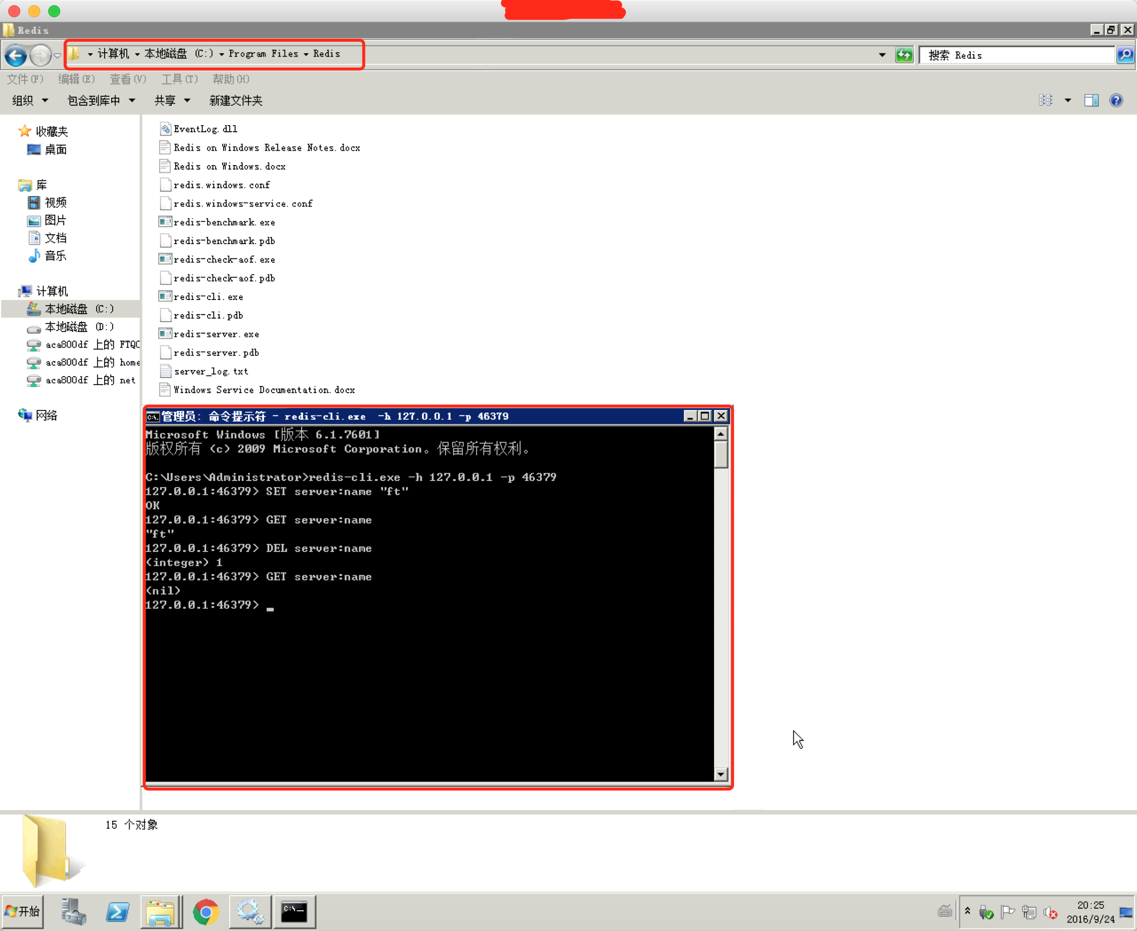Select the redis-server.exe icon

pyautogui.click(x=165, y=334)
